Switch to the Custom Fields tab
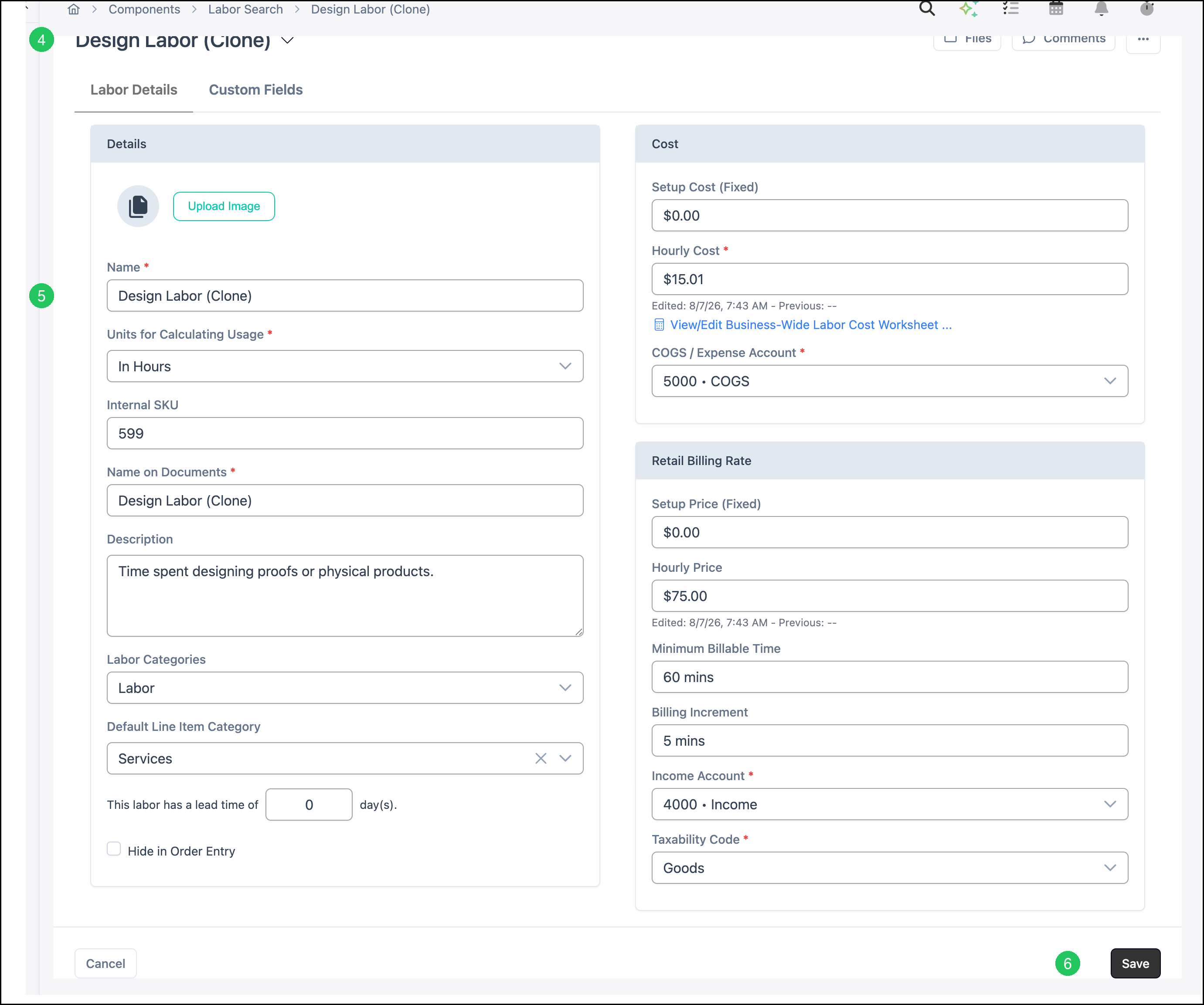The image size is (1204, 1005). (256, 90)
